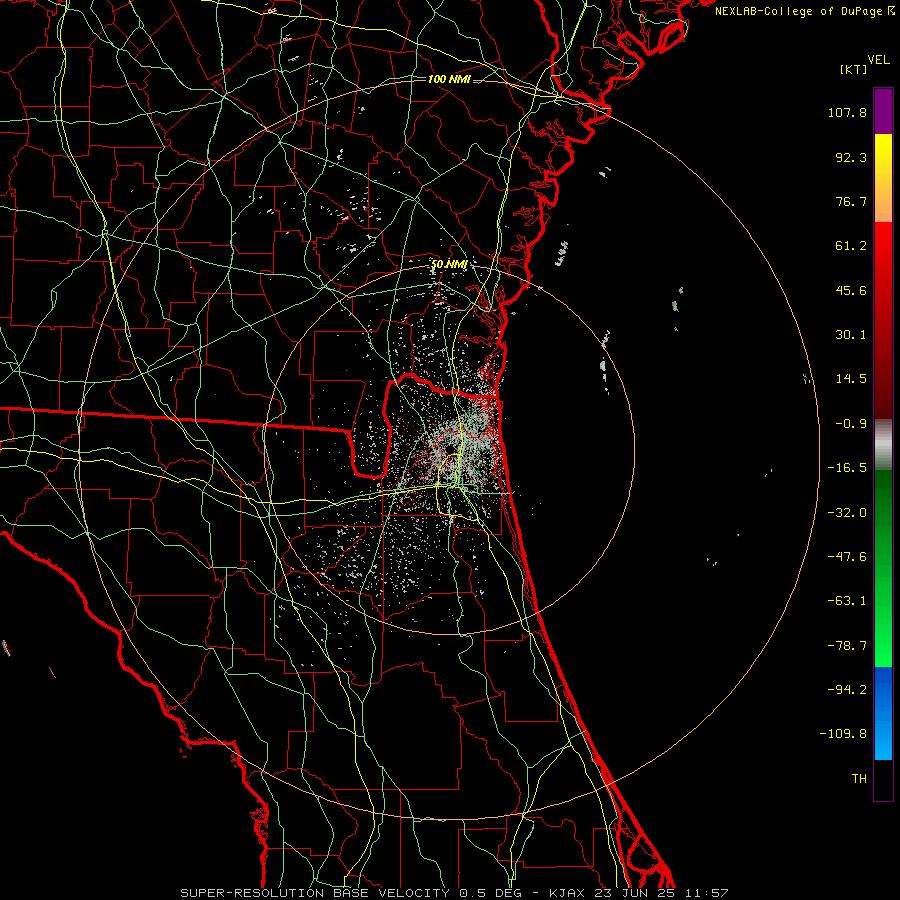Viewport: 900px width, 900px height.
Task: Select the -94.2 legend value
Action: [847, 690]
